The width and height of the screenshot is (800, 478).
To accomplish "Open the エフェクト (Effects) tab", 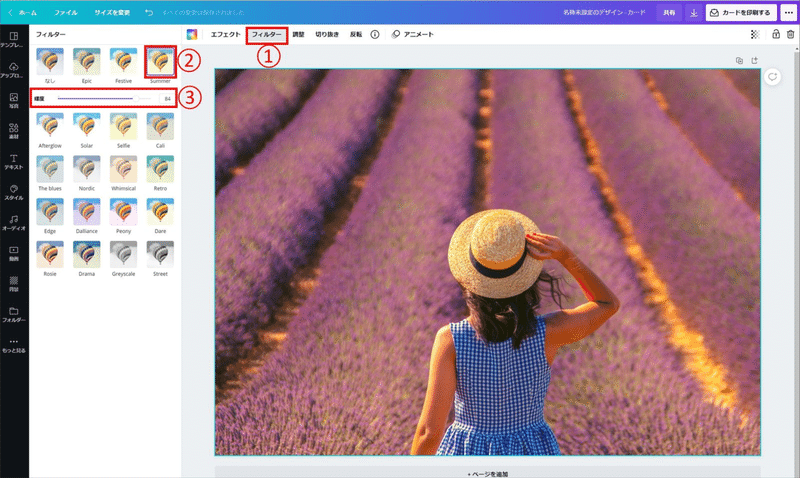I will click(x=226, y=34).
